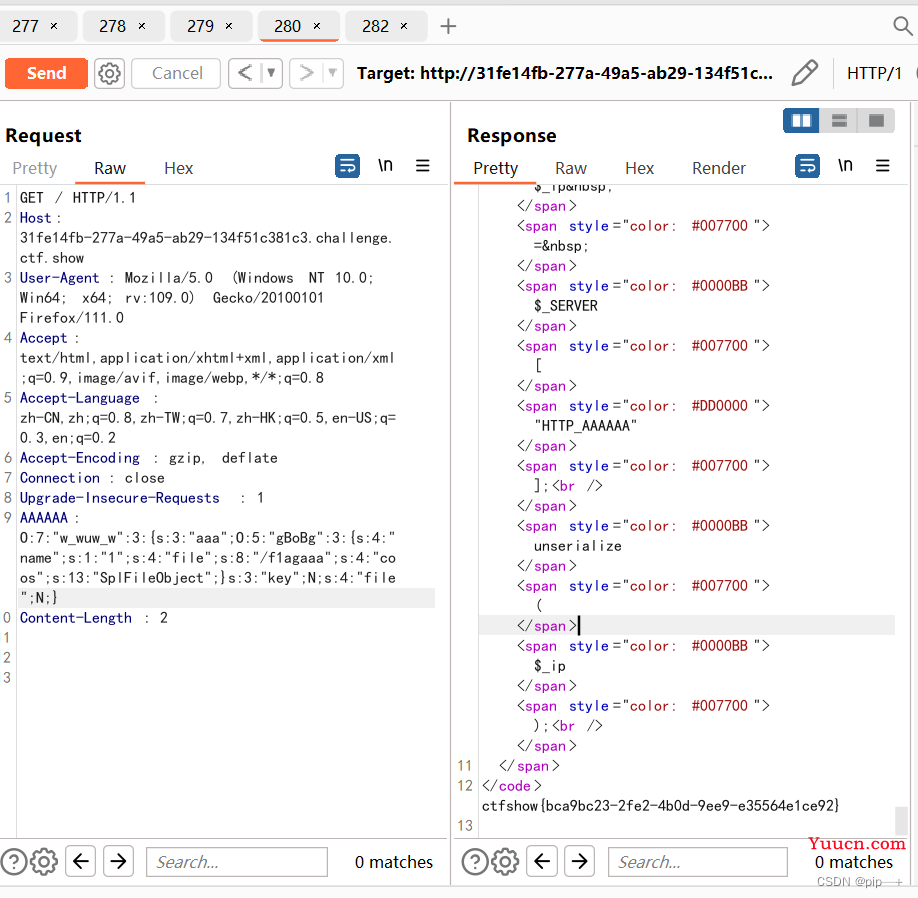Click the Host header in request
The width and height of the screenshot is (918, 898).
pyautogui.click(x=36, y=218)
